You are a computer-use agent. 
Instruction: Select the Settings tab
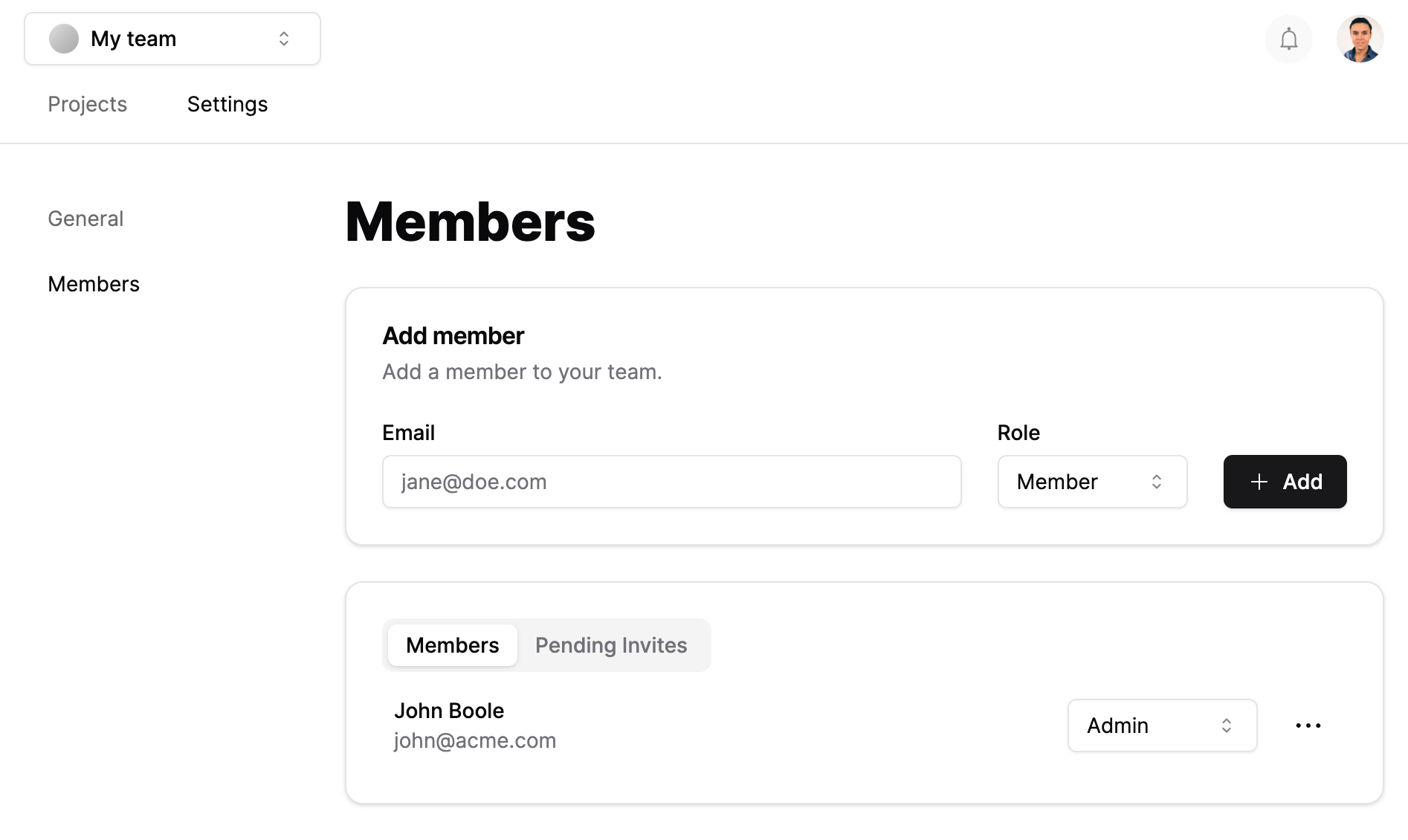[x=227, y=104]
